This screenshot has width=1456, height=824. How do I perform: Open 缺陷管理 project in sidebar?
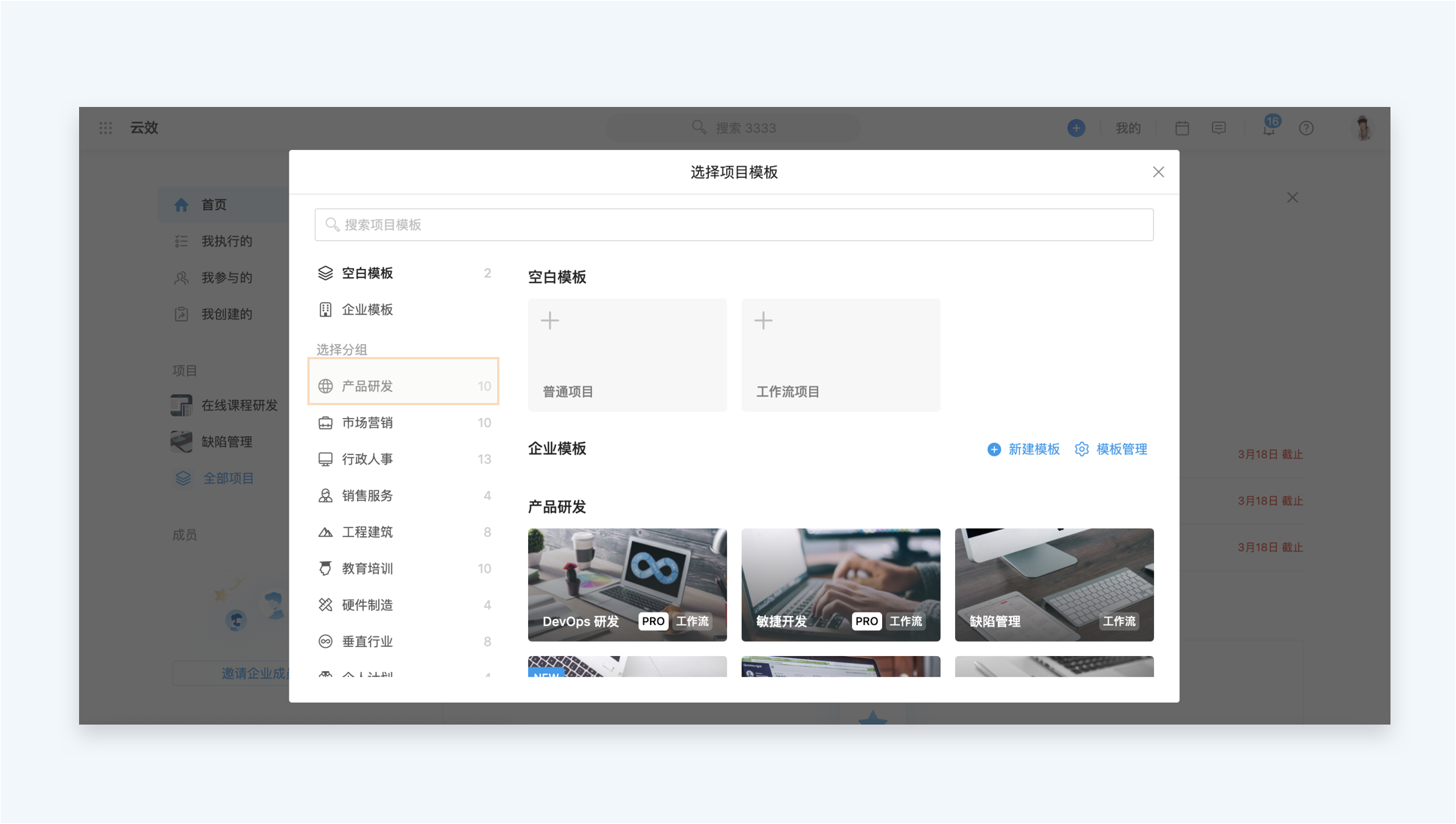pos(212,441)
